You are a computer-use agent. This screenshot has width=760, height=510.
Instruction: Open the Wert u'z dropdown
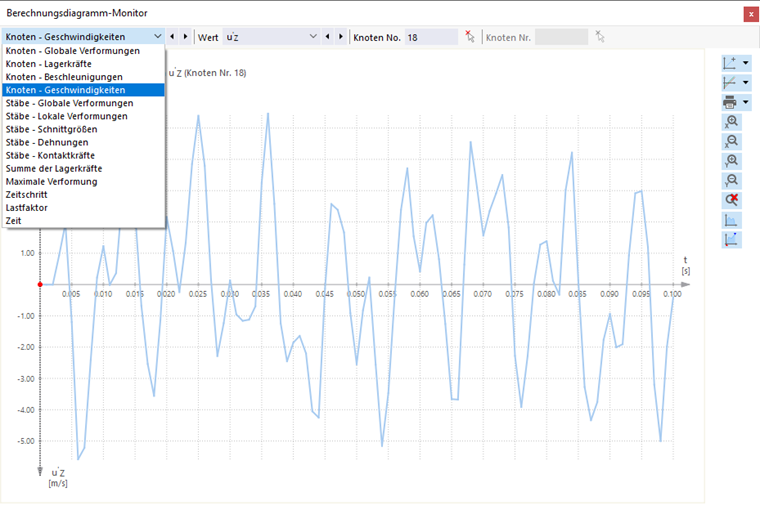point(313,37)
